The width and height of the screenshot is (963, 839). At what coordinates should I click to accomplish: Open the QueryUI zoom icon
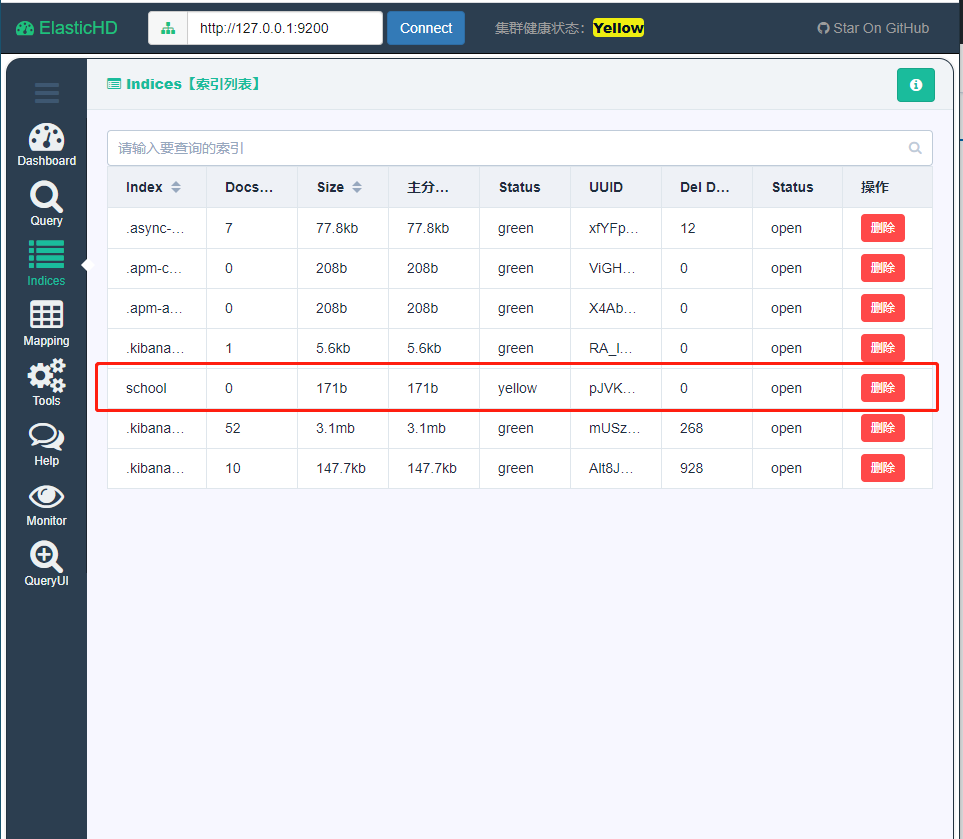click(x=46, y=556)
